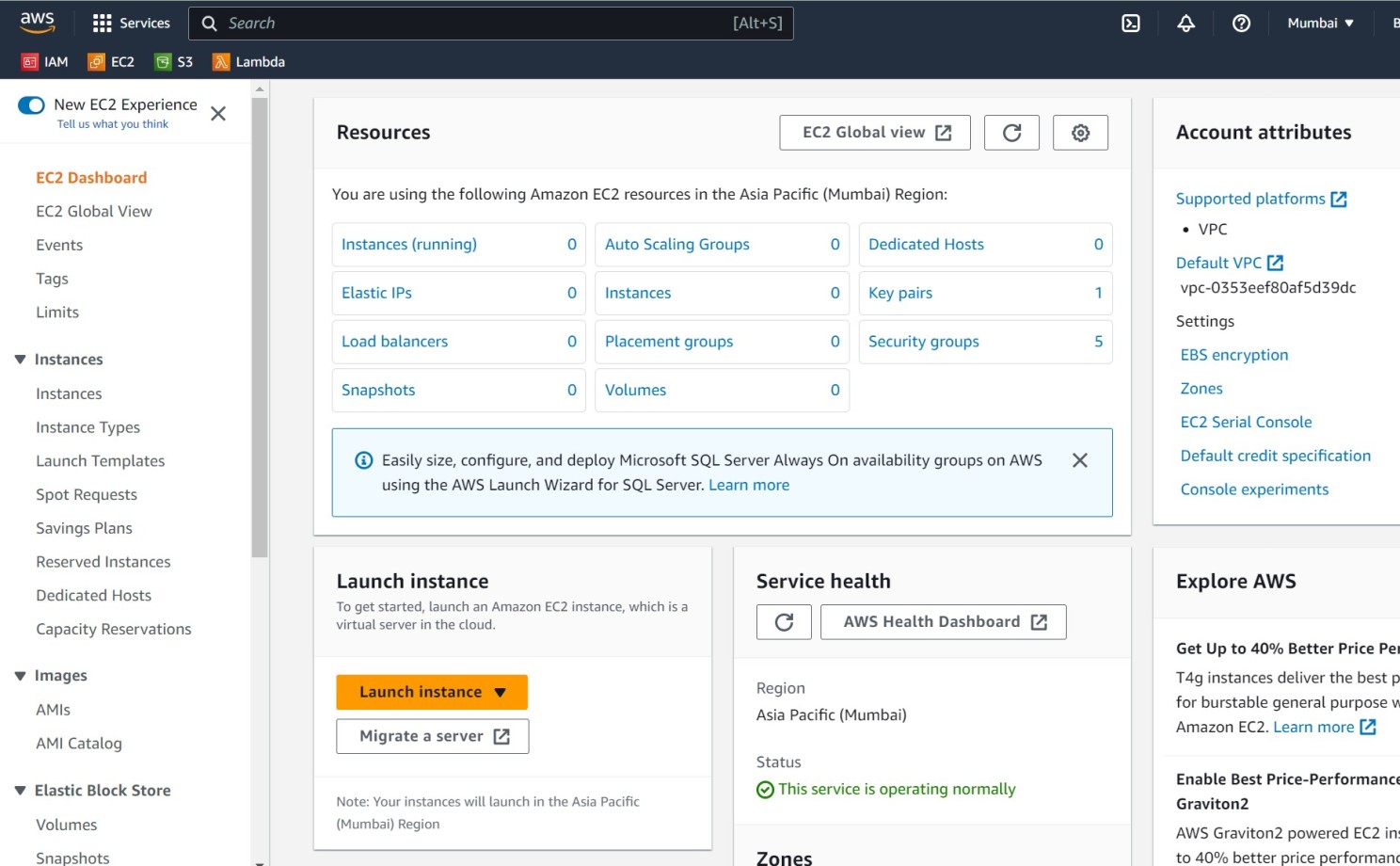The height and width of the screenshot is (866, 1400).
Task: Click inside the search field
Action: 489,23
